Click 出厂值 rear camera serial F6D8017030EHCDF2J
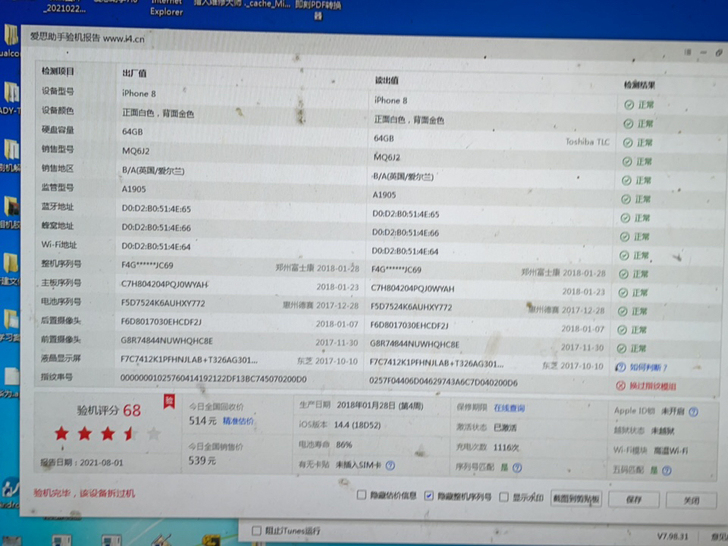Viewport: 728px width, 546px height. (x=161, y=322)
